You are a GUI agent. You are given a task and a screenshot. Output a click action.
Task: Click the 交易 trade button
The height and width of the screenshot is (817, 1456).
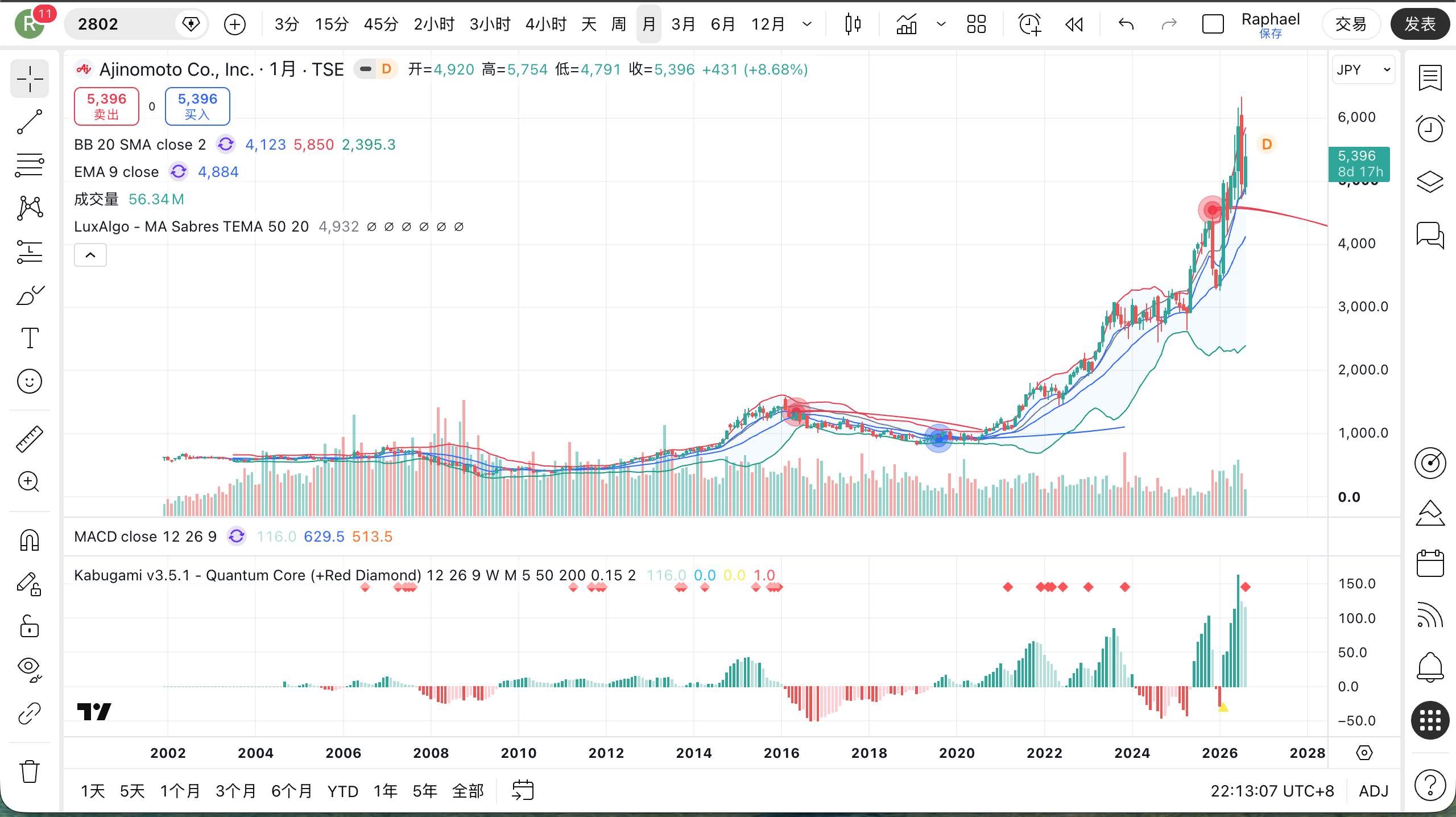click(1351, 24)
